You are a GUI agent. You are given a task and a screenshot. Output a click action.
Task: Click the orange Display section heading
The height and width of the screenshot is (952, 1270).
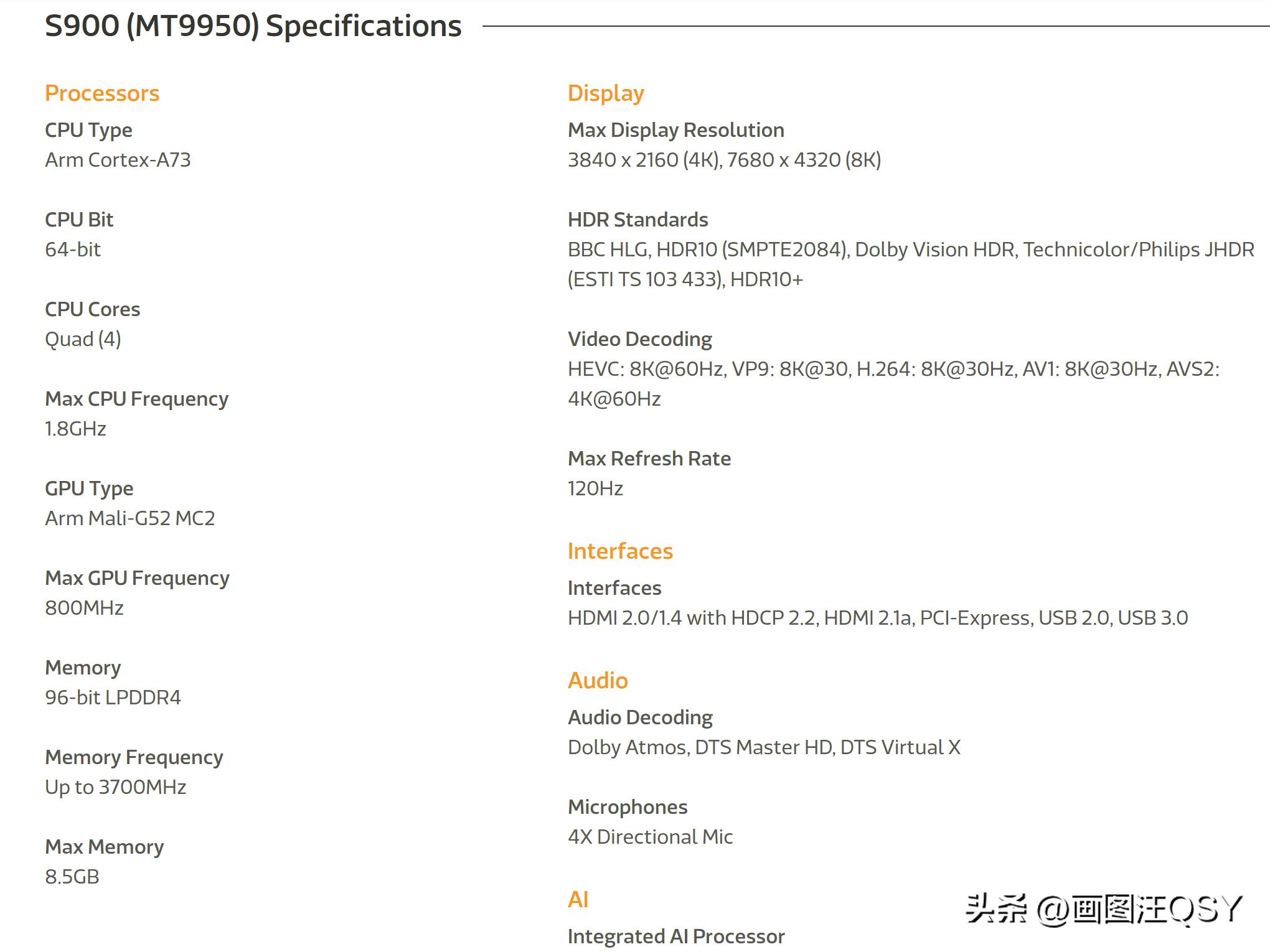tap(605, 93)
